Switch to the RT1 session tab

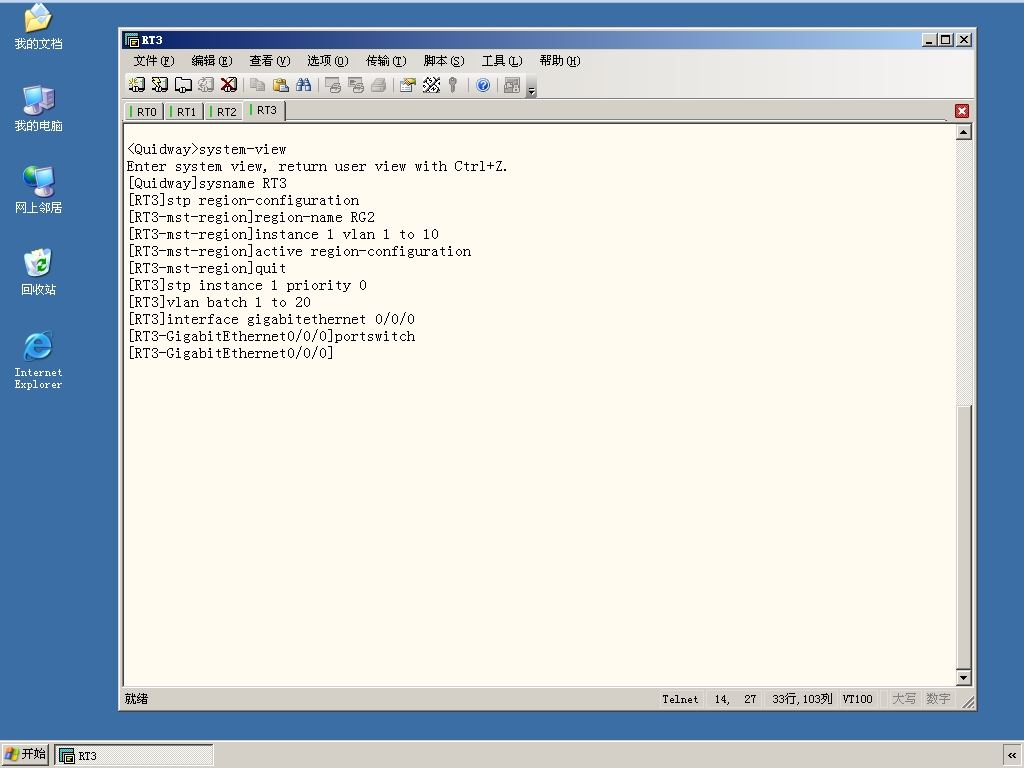[x=184, y=112]
